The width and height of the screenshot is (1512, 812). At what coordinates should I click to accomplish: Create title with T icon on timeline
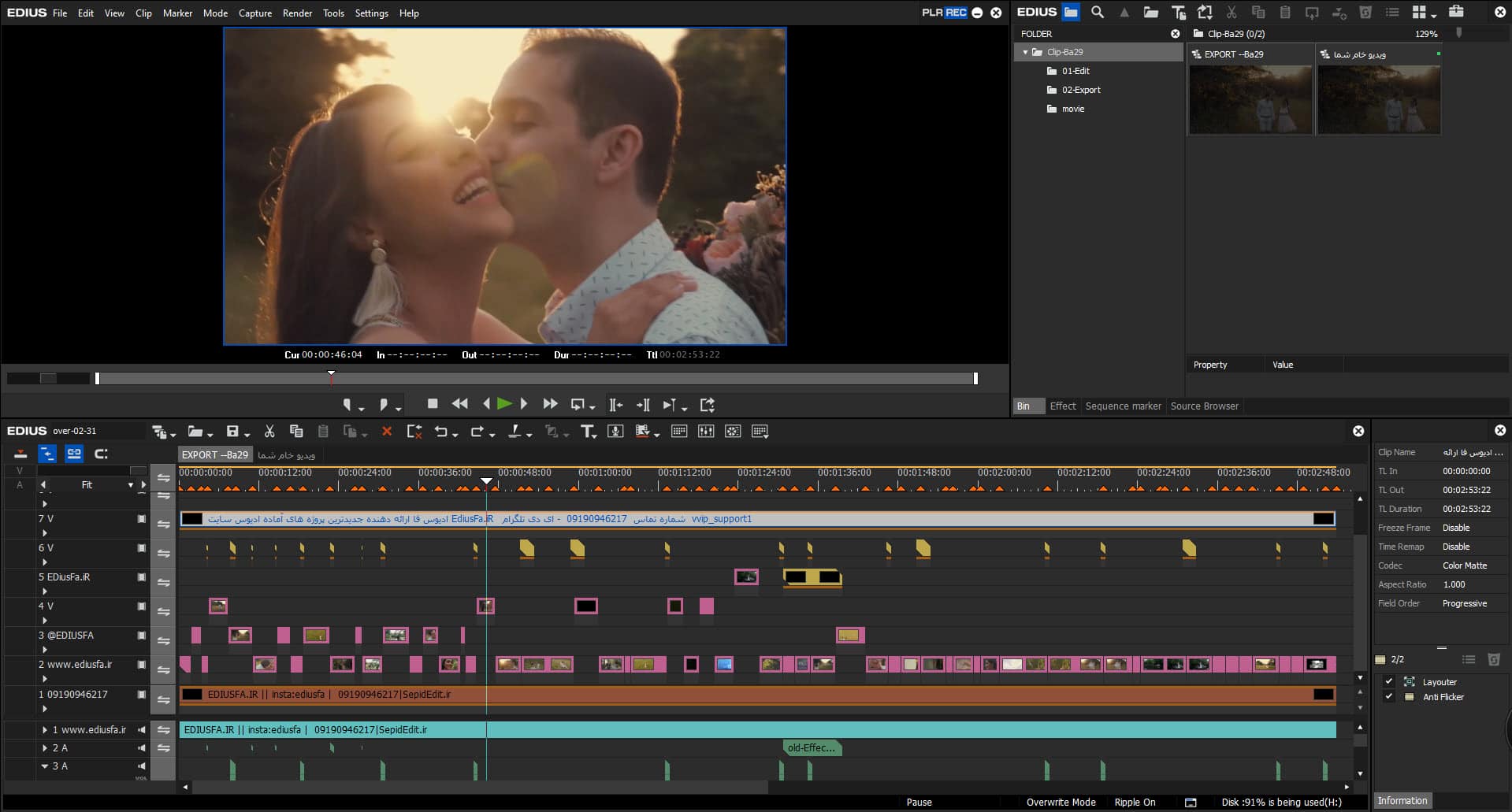(x=587, y=431)
